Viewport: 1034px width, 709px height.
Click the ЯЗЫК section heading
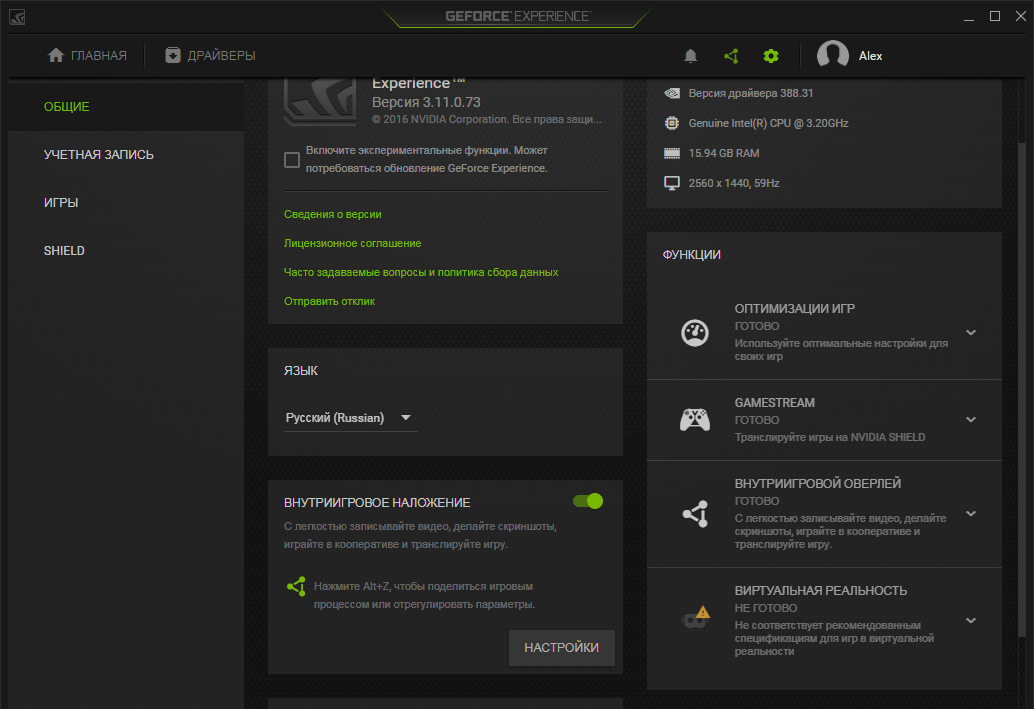pyautogui.click(x=301, y=371)
